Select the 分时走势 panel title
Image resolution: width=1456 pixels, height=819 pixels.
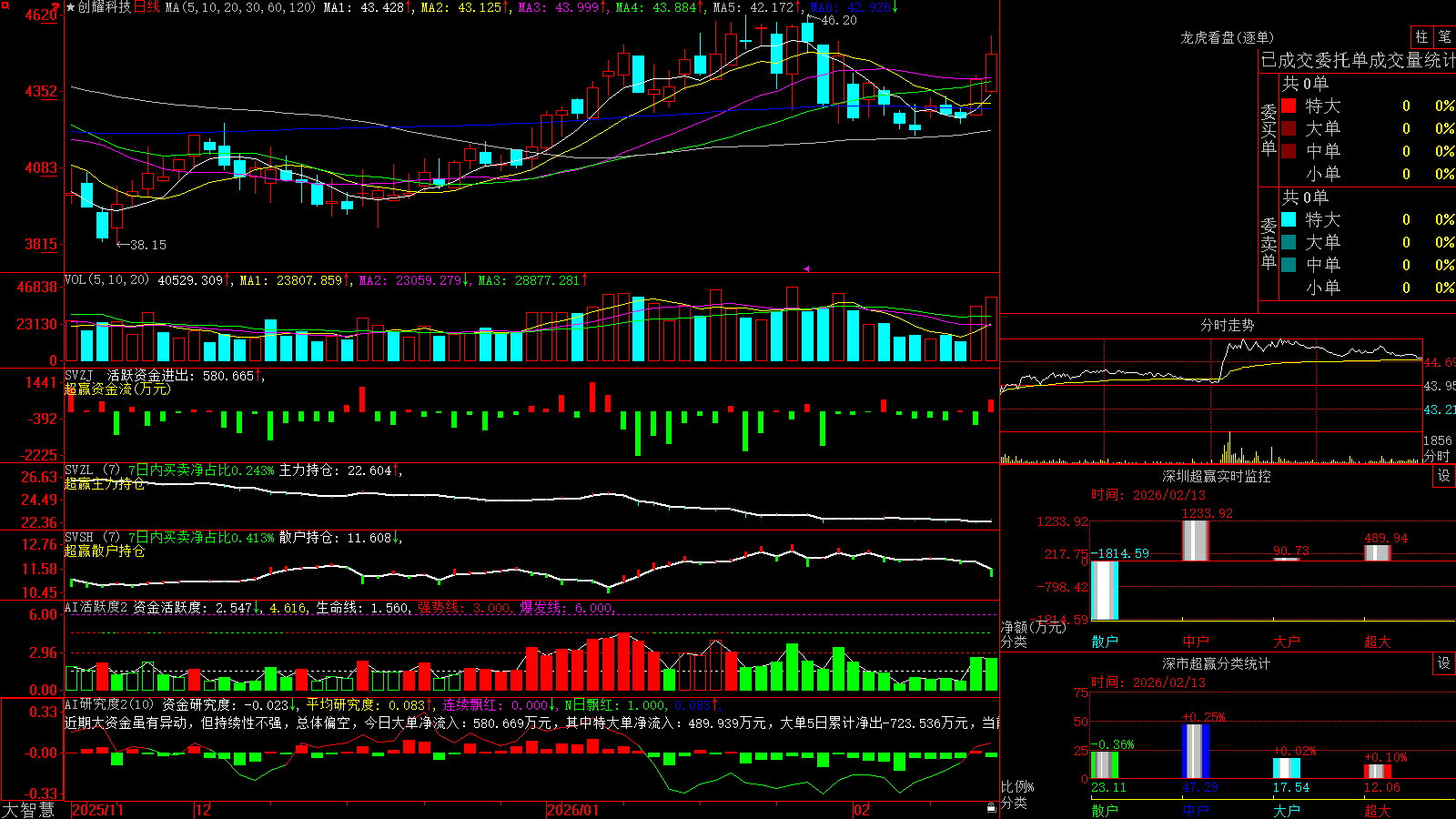coord(1227,325)
